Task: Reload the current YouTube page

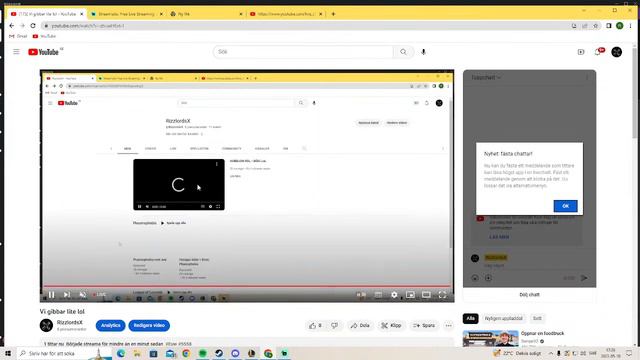Action: click(x=33, y=25)
